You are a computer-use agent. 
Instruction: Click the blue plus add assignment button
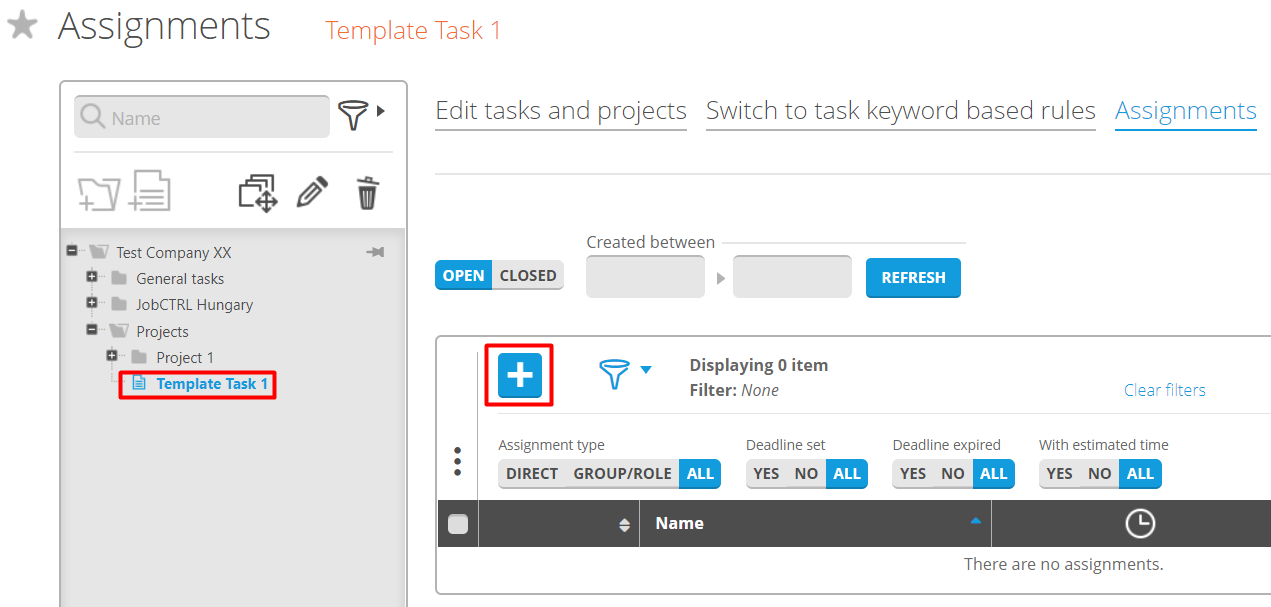[x=520, y=376]
